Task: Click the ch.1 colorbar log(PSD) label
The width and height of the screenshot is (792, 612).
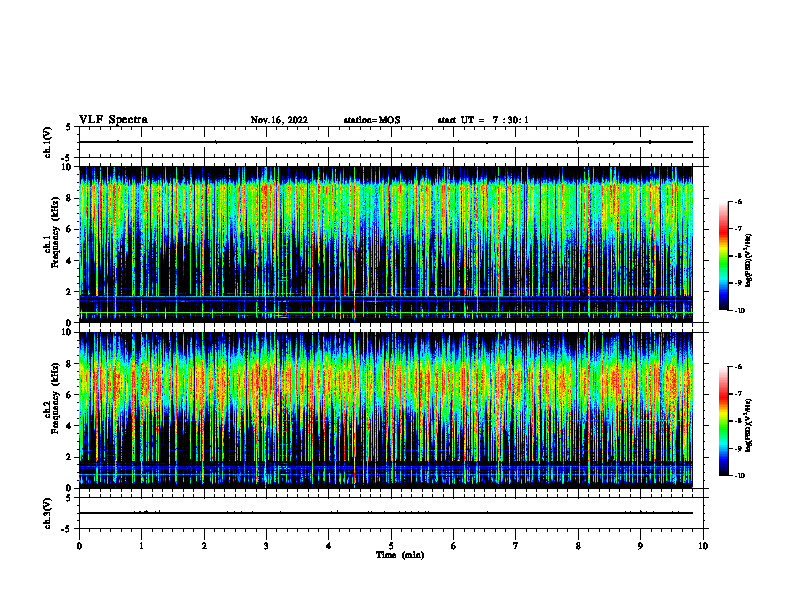Action: 749,260
